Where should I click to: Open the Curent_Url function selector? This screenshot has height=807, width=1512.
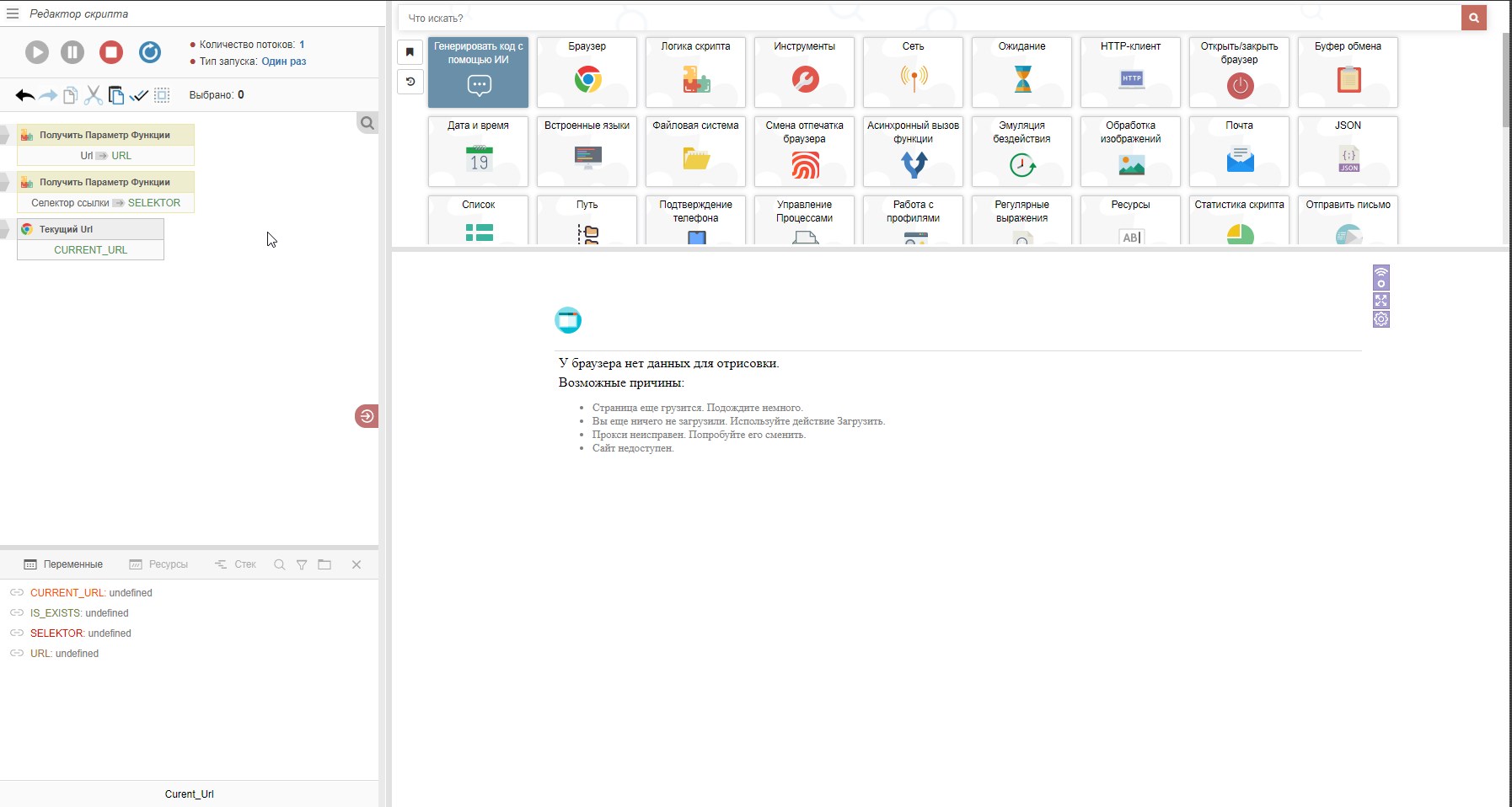[189, 794]
